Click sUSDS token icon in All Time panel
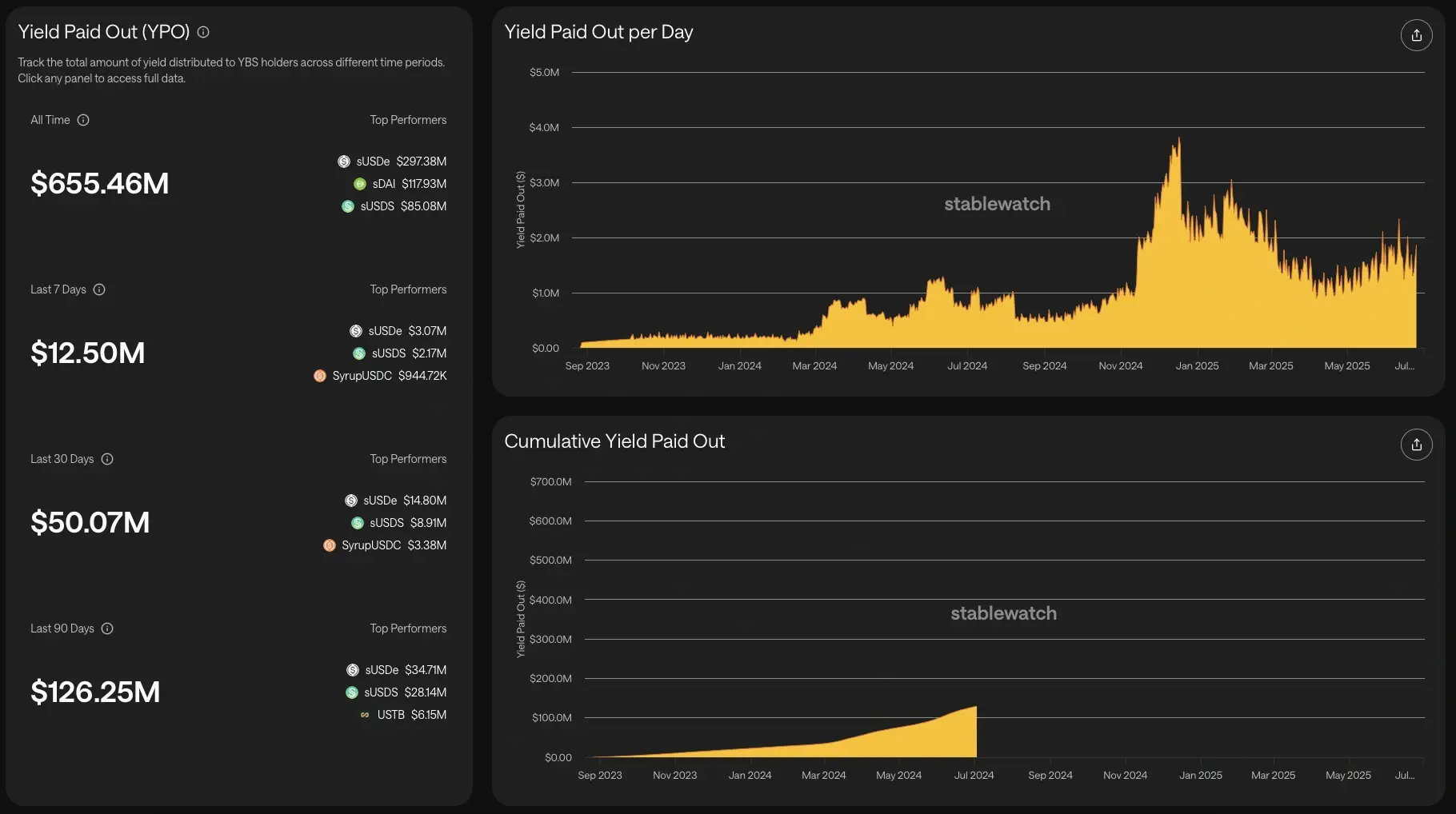This screenshot has height=814, width=1456. 348,206
